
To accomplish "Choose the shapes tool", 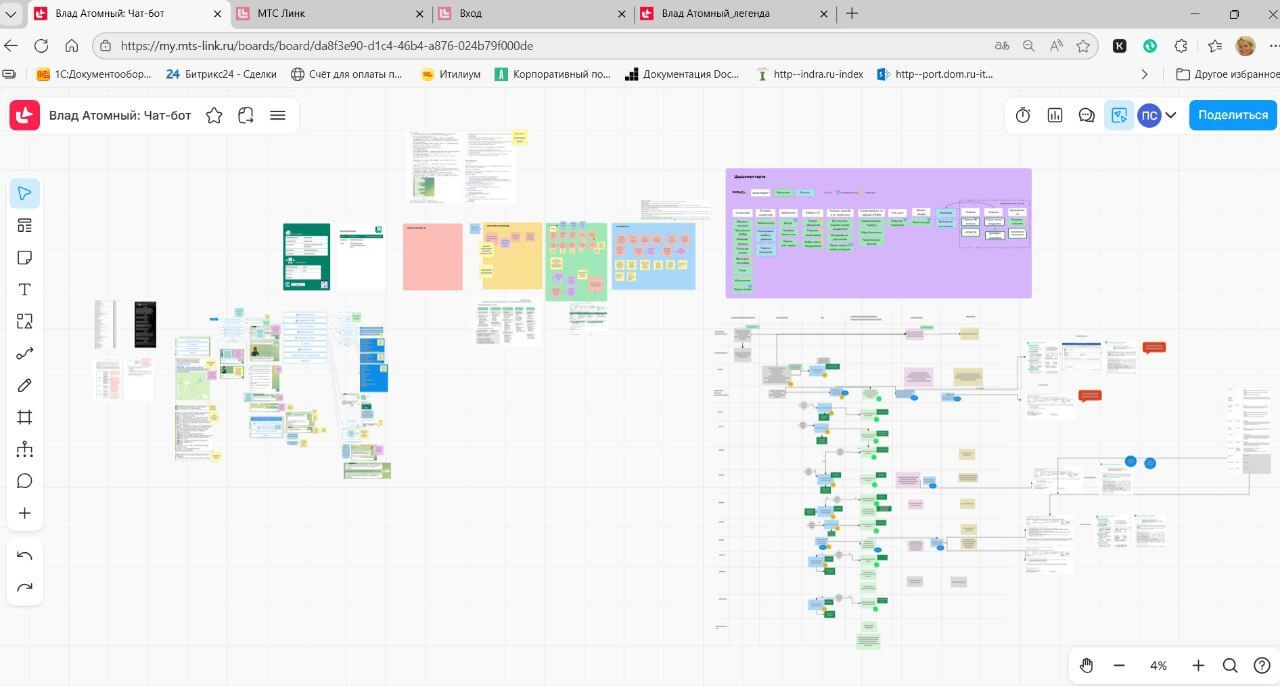I will pos(25,321).
